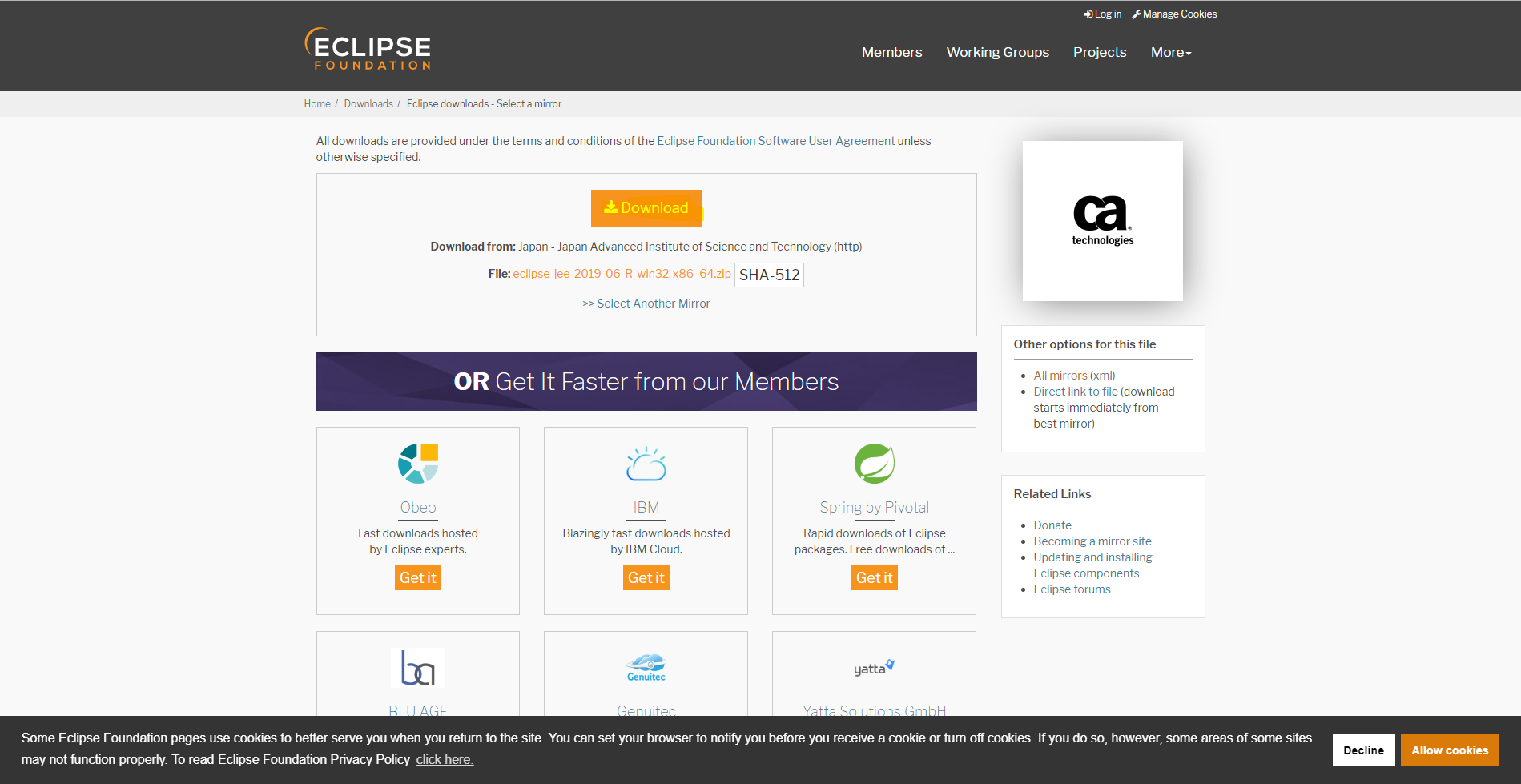Click the Obeo title link
The height and width of the screenshot is (784, 1521).
coord(418,508)
